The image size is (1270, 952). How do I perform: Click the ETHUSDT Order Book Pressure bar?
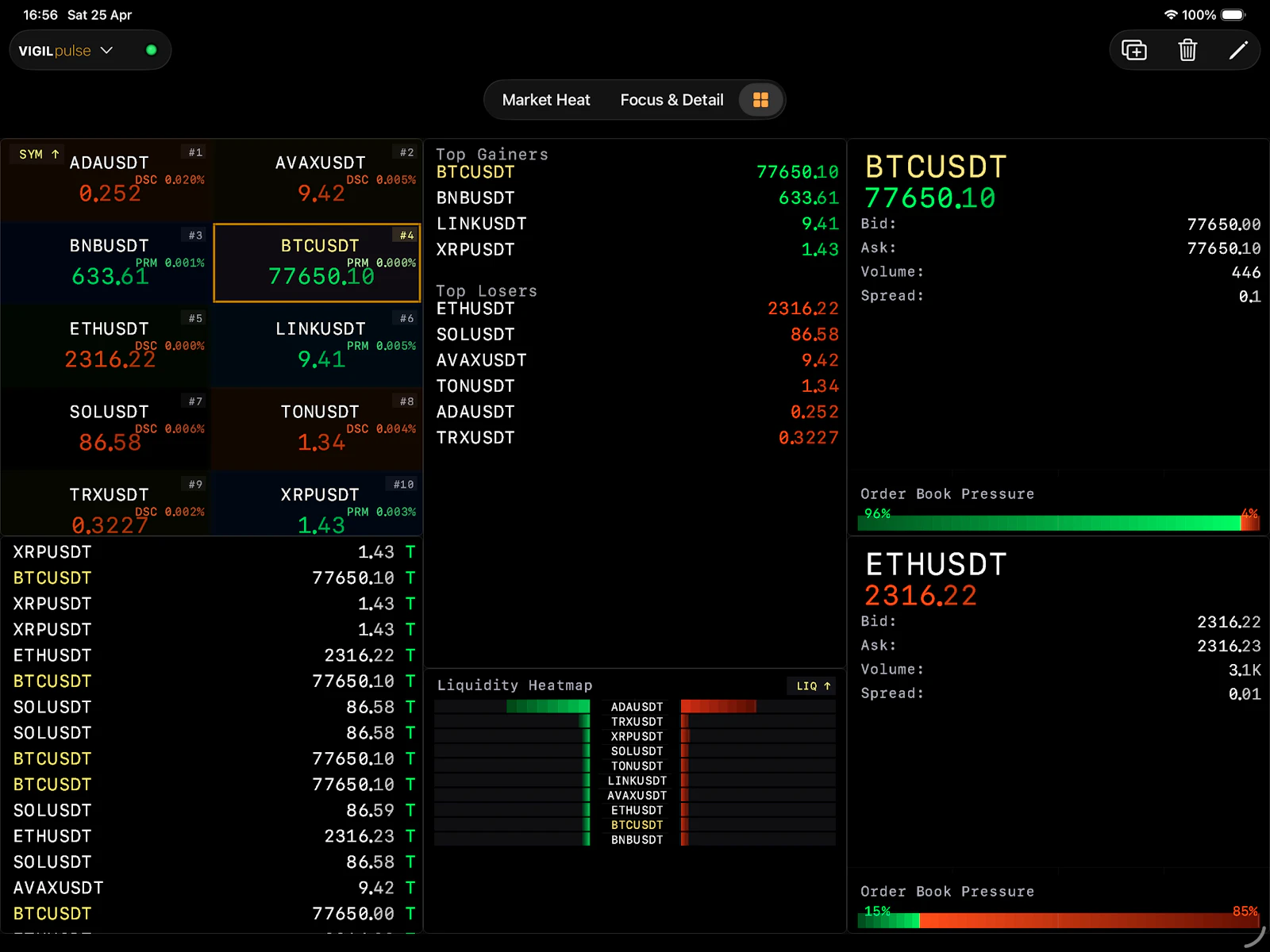pos(1058,920)
